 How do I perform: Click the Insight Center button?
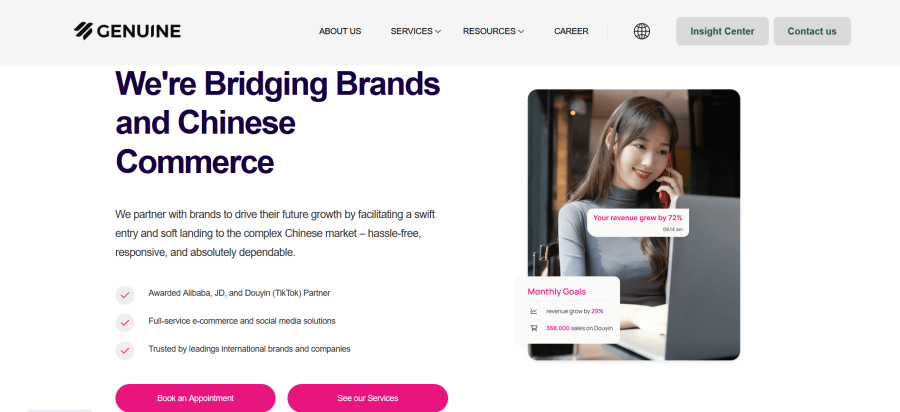click(722, 31)
